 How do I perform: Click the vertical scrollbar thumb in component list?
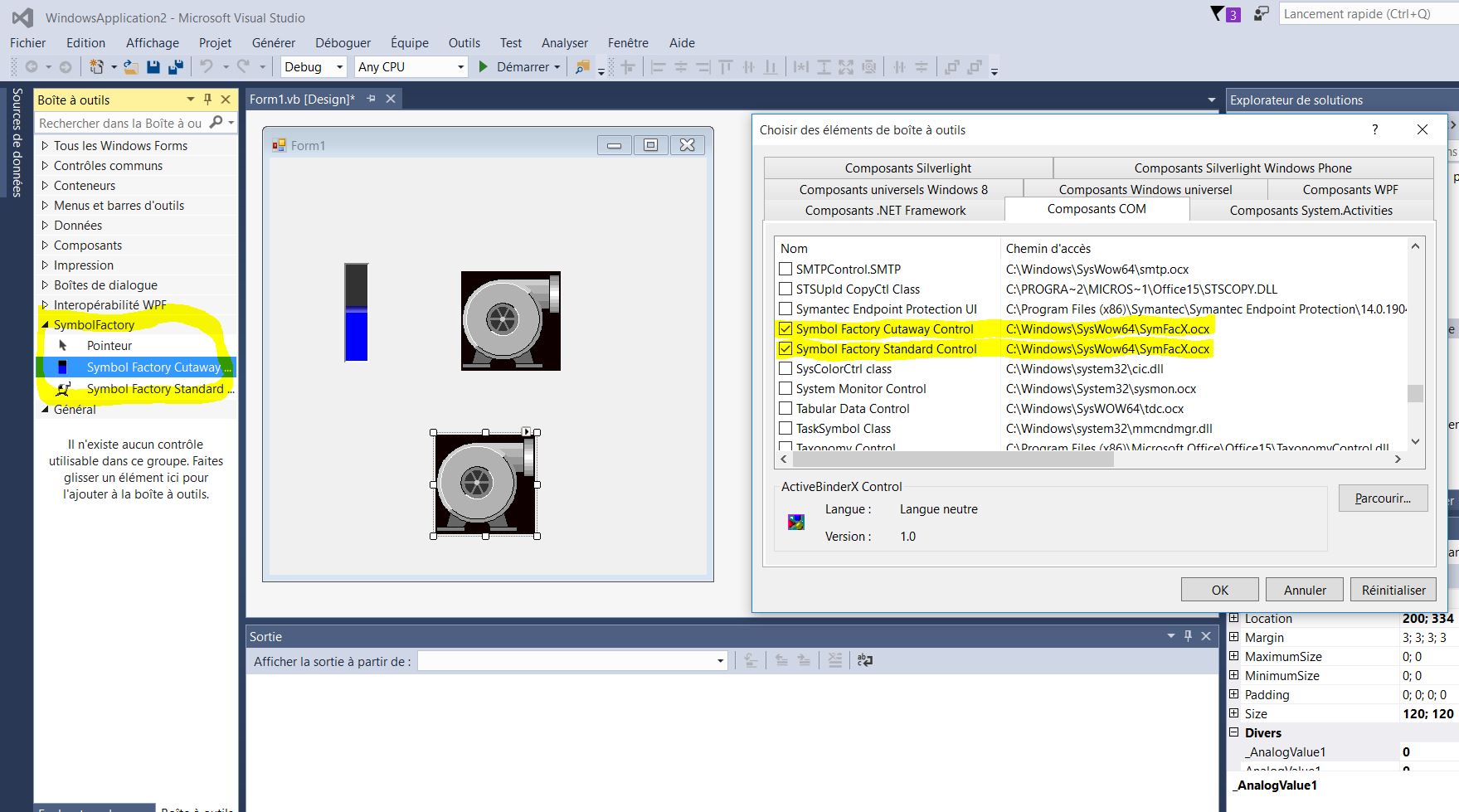[x=1415, y=393]
